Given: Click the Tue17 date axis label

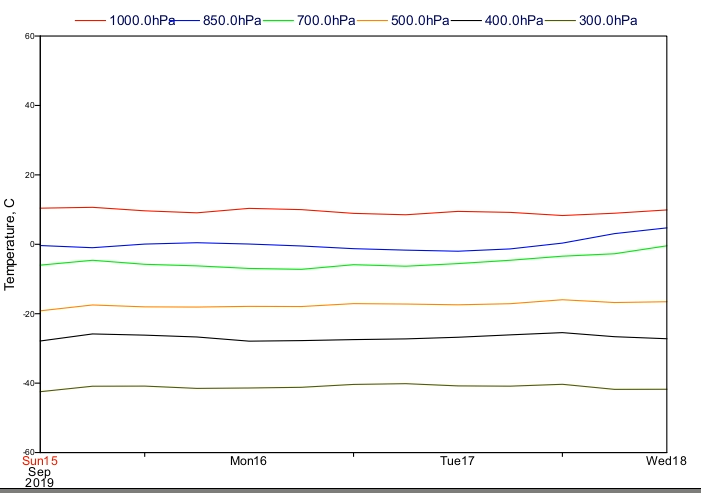Looking at the screenshot, I should pyautogui.click(x=457, y=461).
